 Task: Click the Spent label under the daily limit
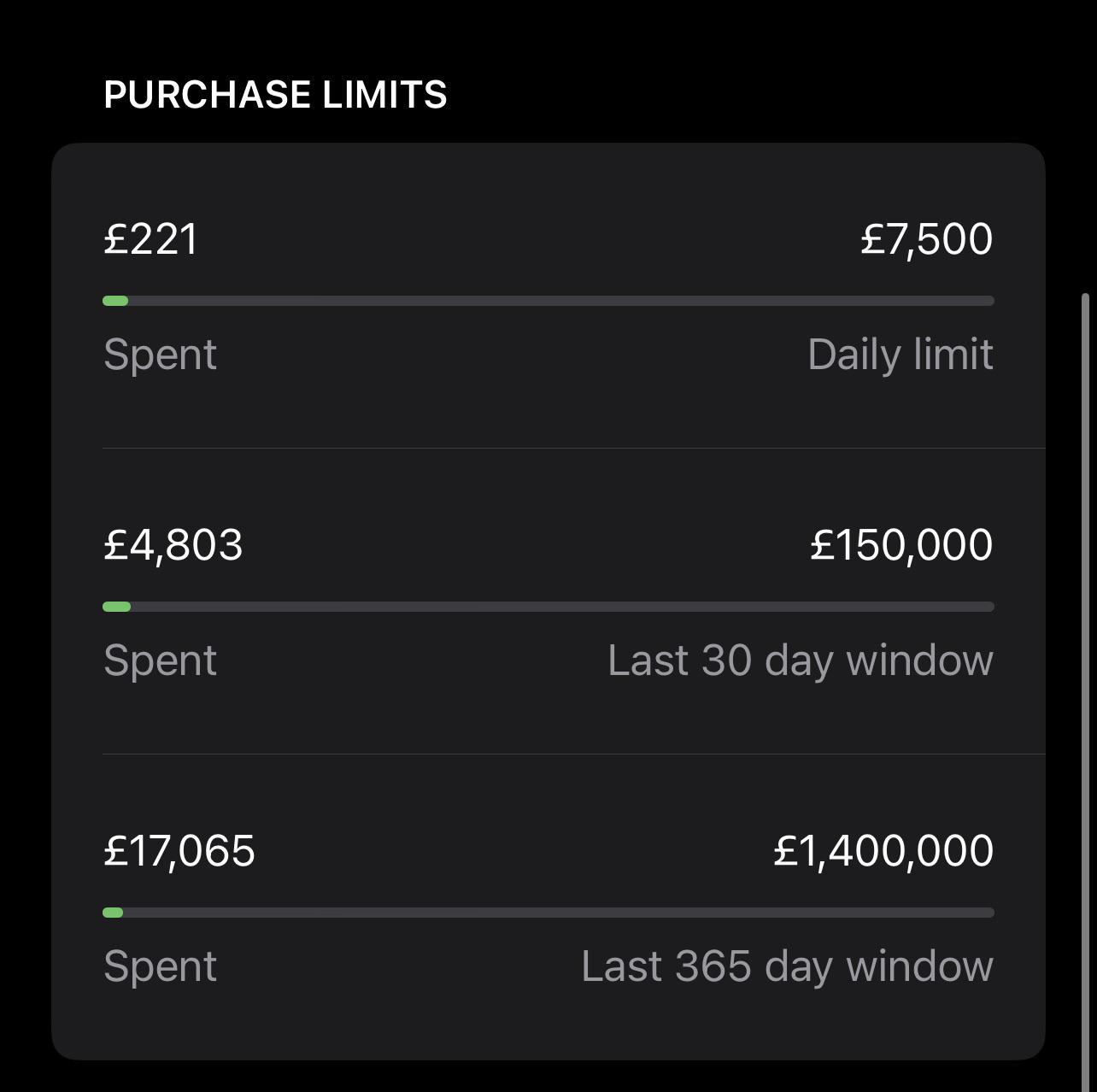[159, 354]
